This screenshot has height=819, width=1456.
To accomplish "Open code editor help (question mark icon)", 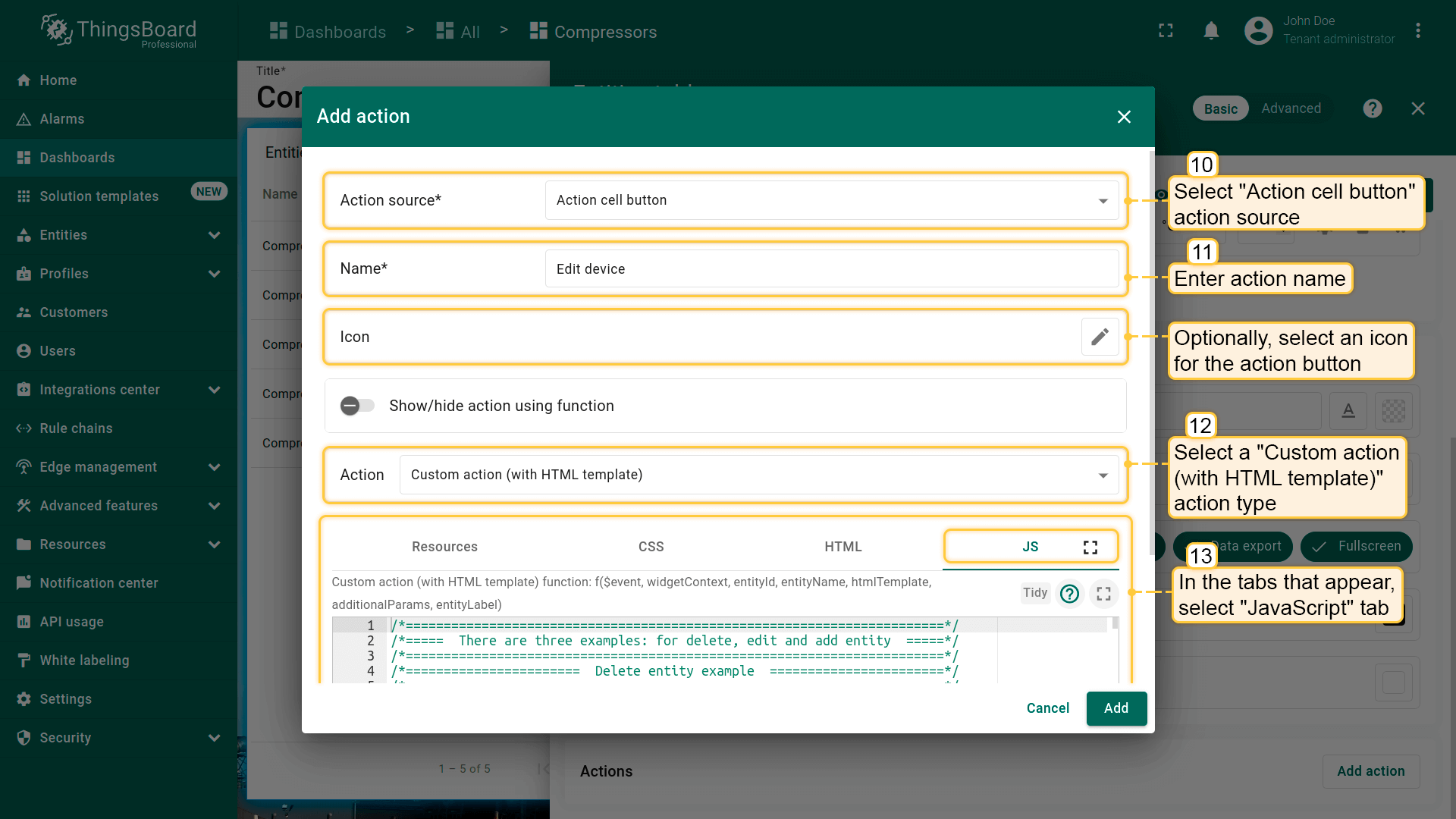I will pyautogui.click(x=1069, y=594).
